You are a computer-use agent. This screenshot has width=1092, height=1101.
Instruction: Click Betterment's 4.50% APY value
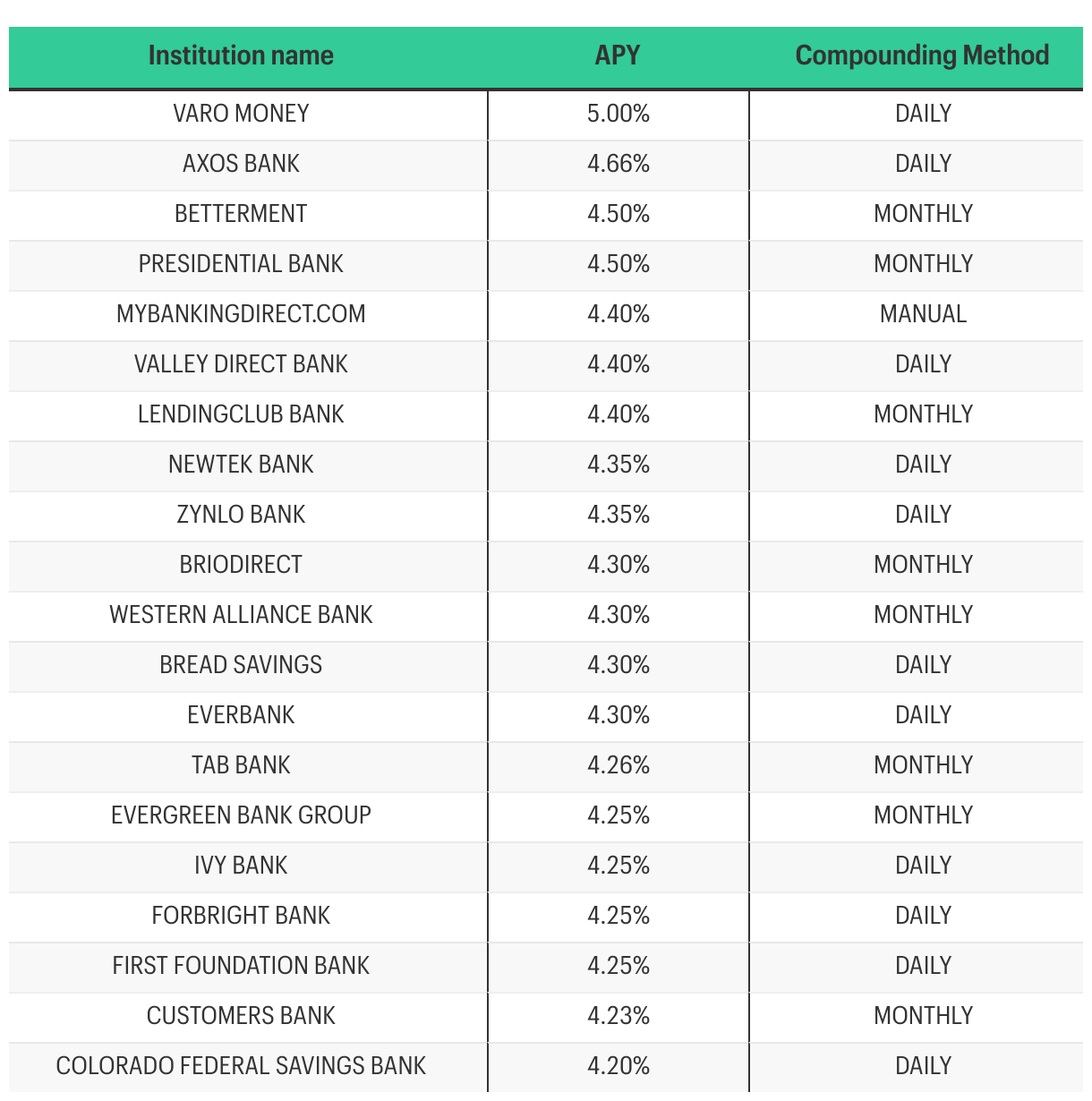619,214
